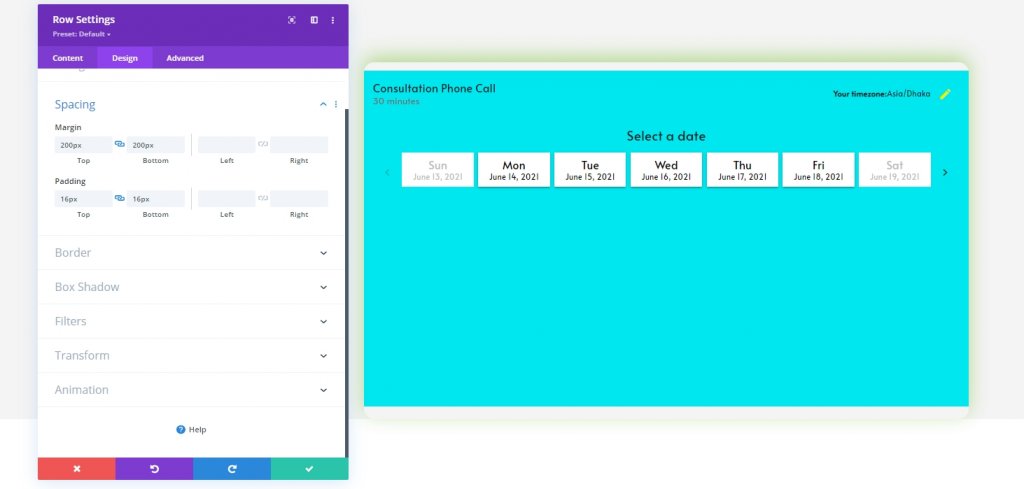Click the Margin Bottom input field

[155, 145]
